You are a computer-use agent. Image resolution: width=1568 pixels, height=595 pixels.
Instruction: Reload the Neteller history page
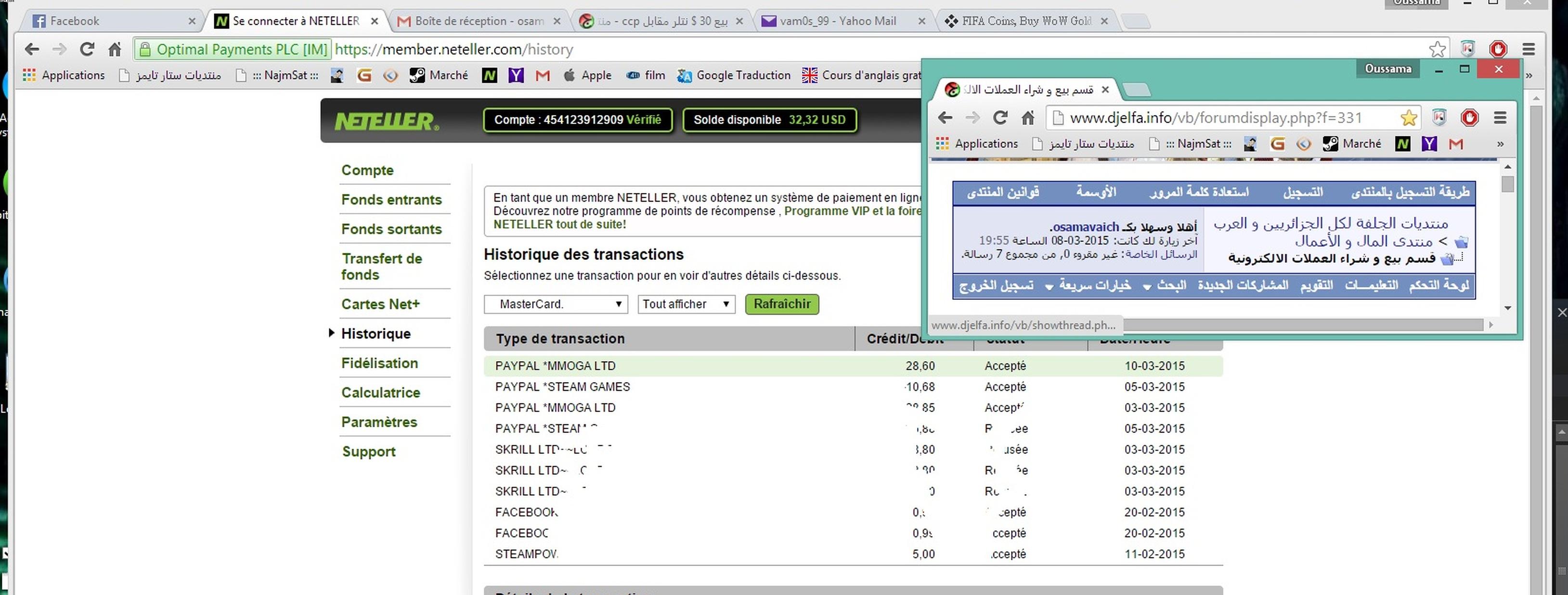[87, 49]
